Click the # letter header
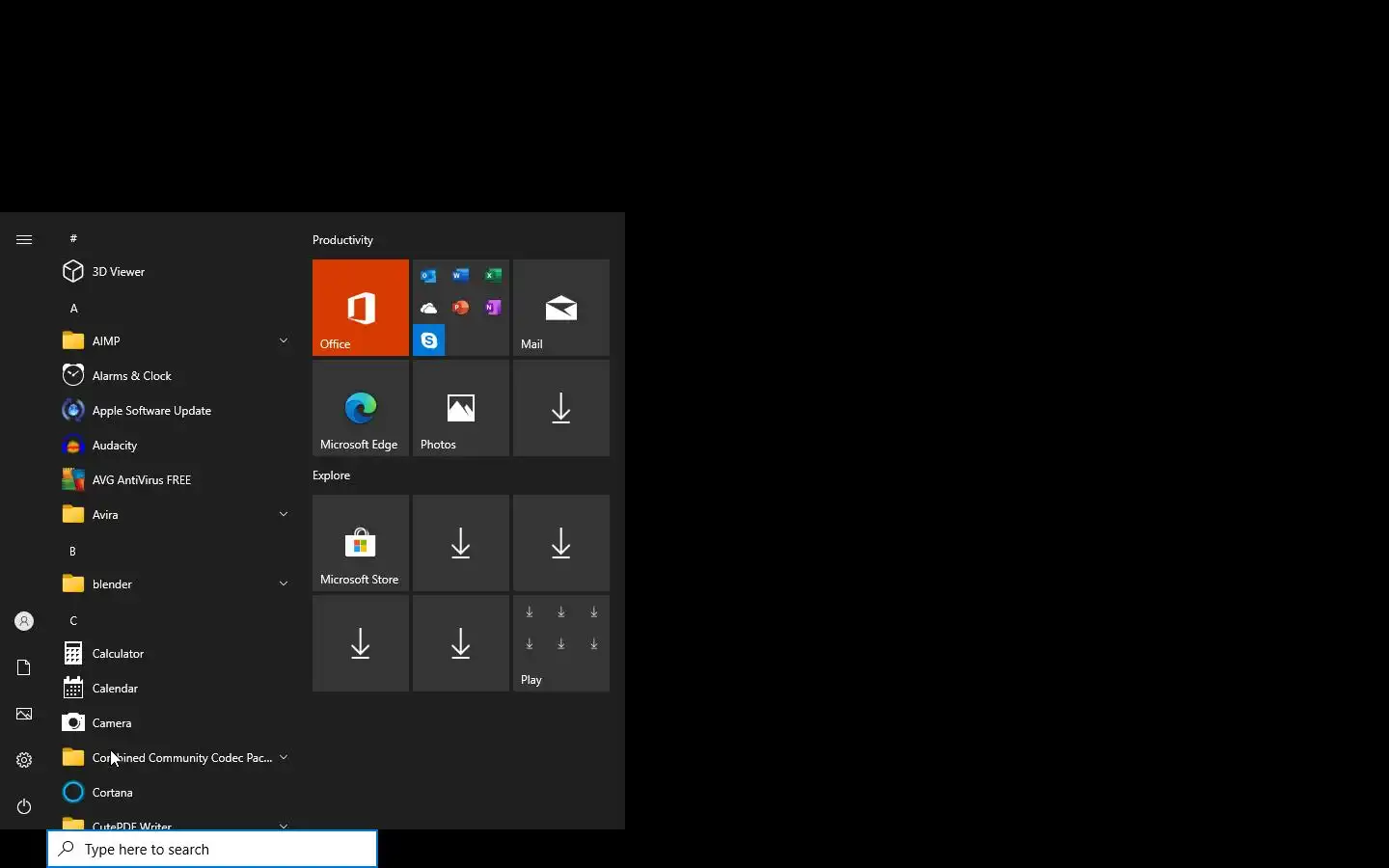This screenshot has width=1389, height=868. 73,238
